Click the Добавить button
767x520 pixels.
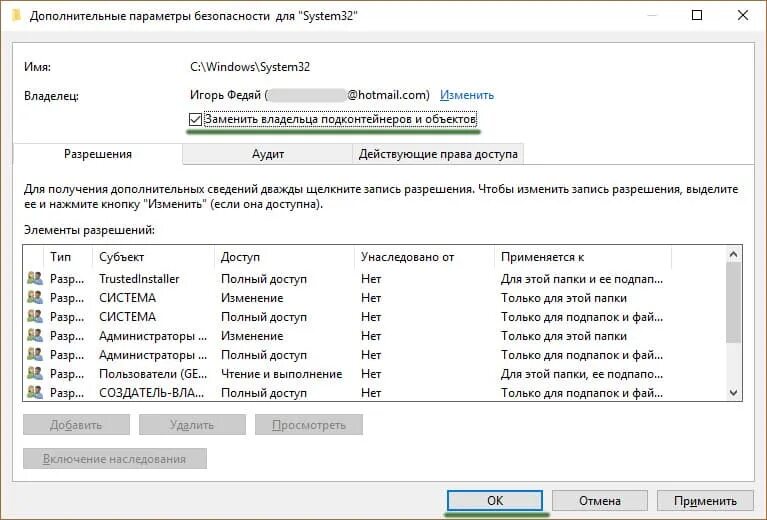point(76,424)
